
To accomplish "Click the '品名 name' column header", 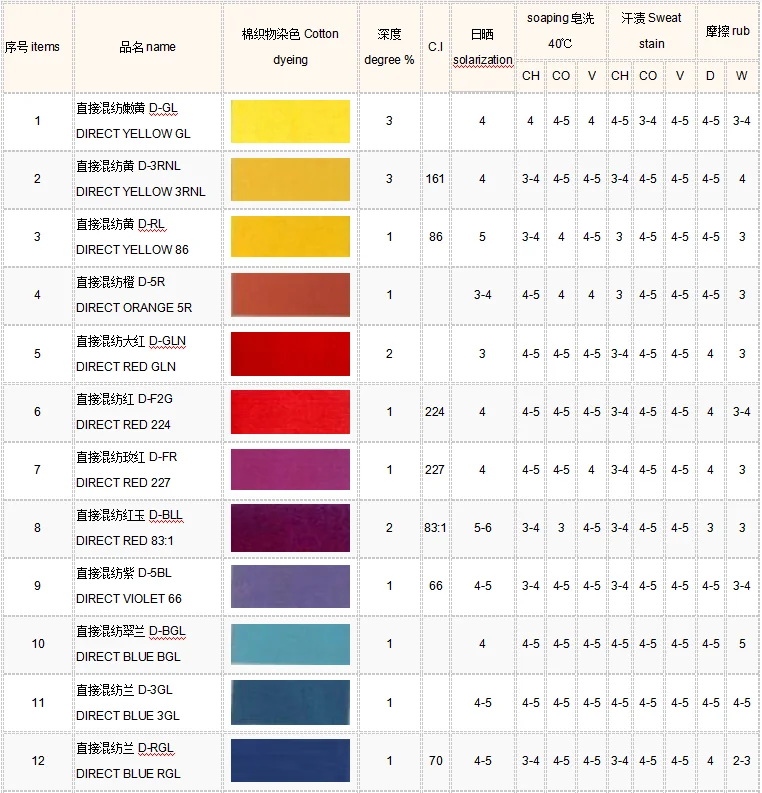I will [147, 47].
